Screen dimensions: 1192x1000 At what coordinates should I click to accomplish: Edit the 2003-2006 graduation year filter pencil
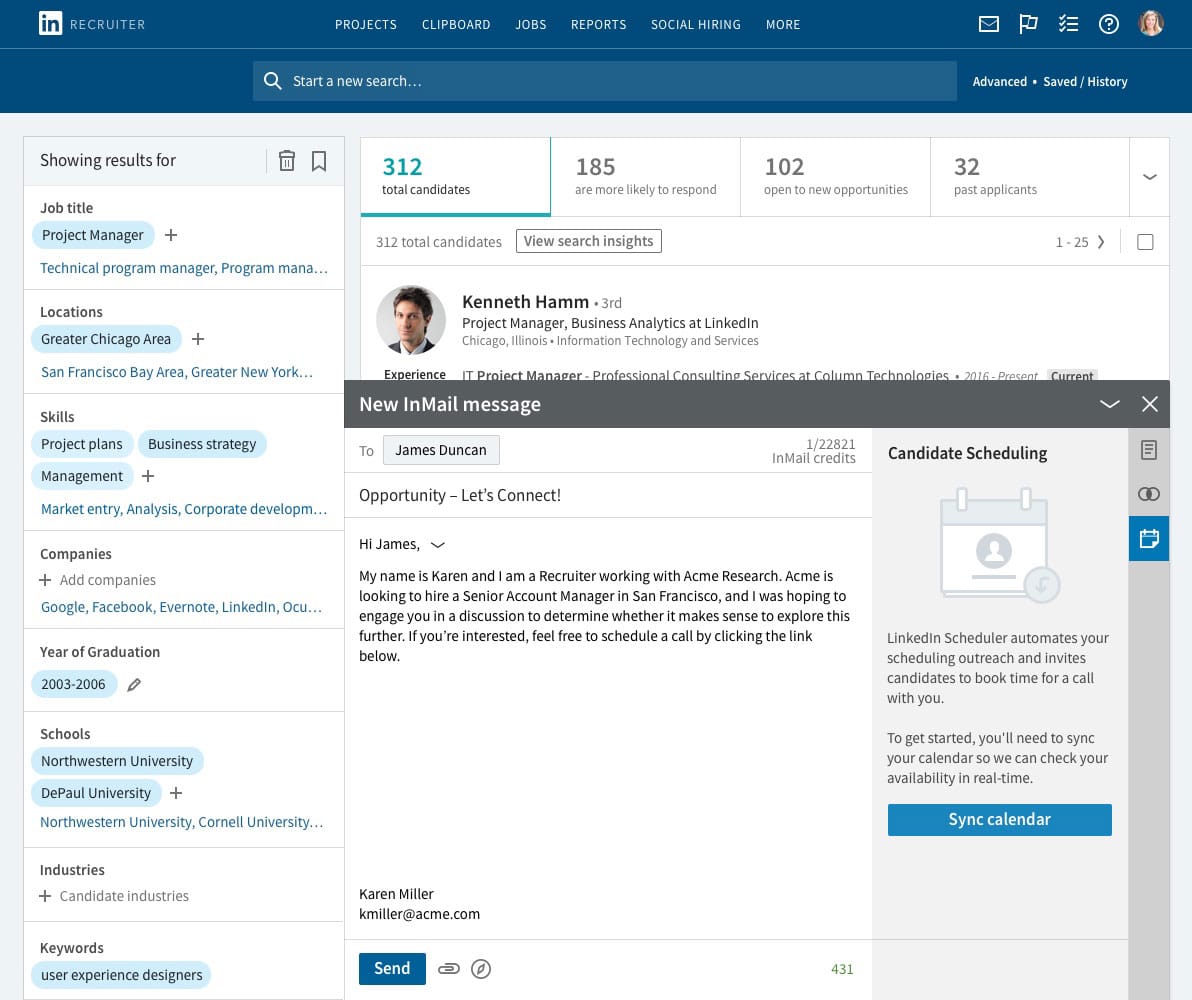(134, 684)
